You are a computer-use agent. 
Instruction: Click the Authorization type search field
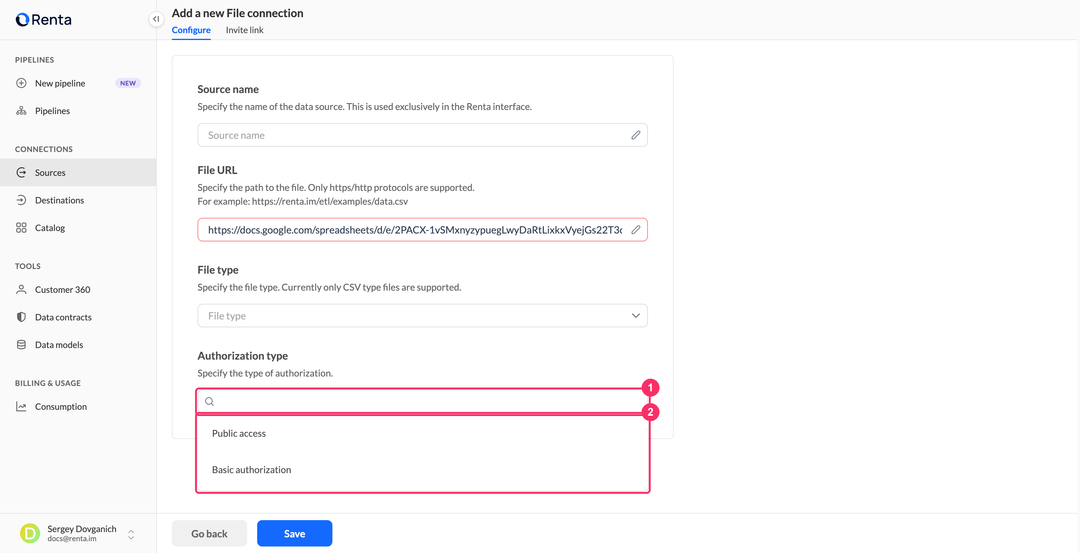tap(423, 401)
